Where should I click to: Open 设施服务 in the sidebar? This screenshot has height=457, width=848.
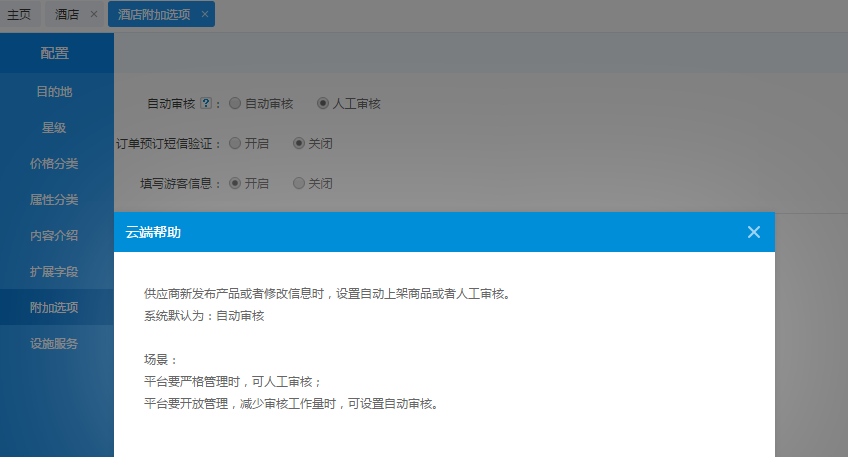[54, 344]
